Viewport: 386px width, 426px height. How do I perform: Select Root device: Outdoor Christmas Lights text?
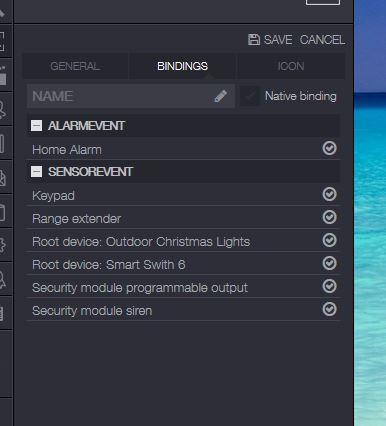click(141, 242)
